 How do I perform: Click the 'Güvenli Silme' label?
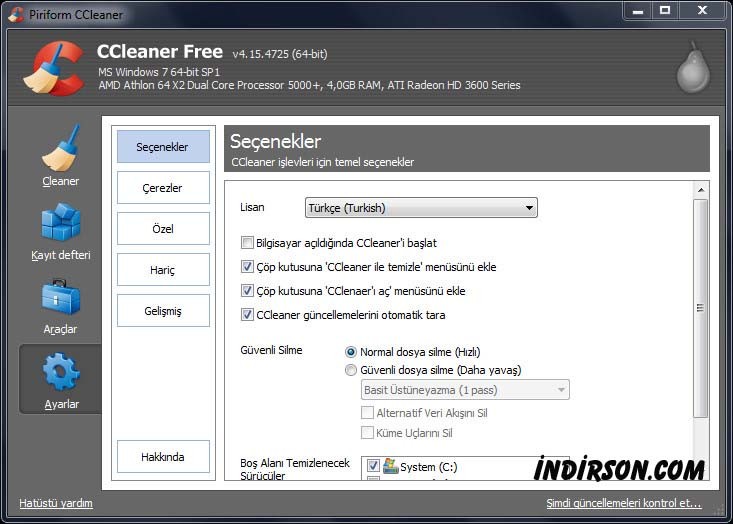(x=271, y=350)
